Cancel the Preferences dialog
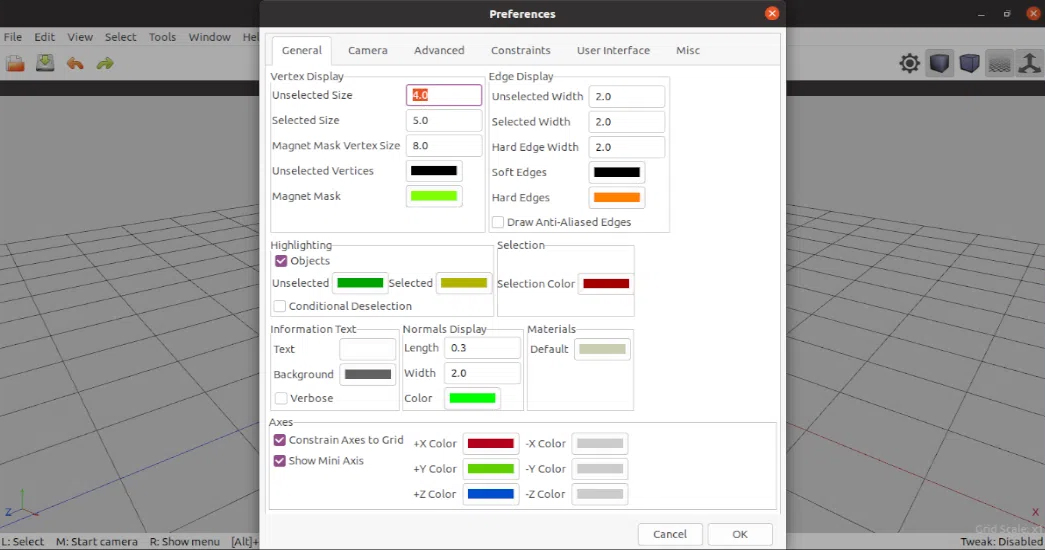1045x550 pixels. tap(670, 534)
